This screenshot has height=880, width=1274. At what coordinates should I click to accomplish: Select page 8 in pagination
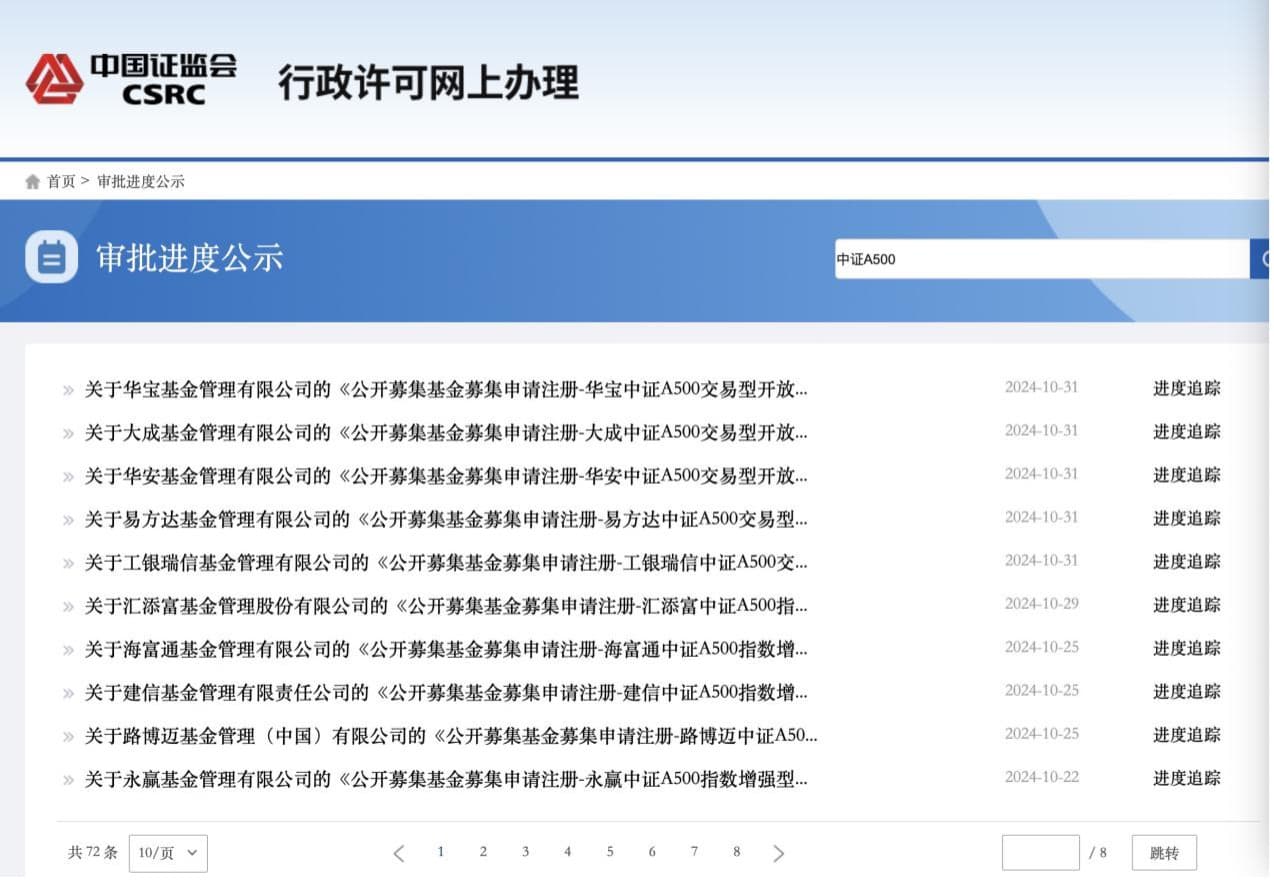point(736,852)
